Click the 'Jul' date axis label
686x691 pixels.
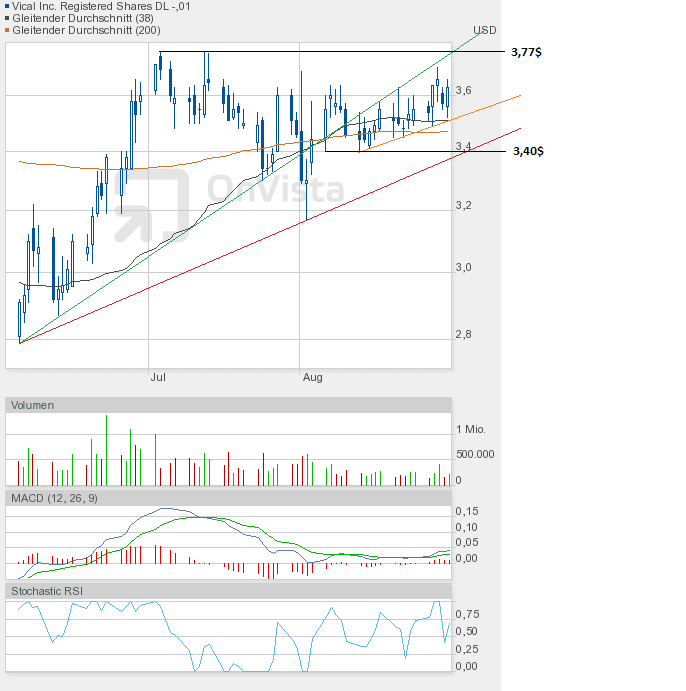158,377
